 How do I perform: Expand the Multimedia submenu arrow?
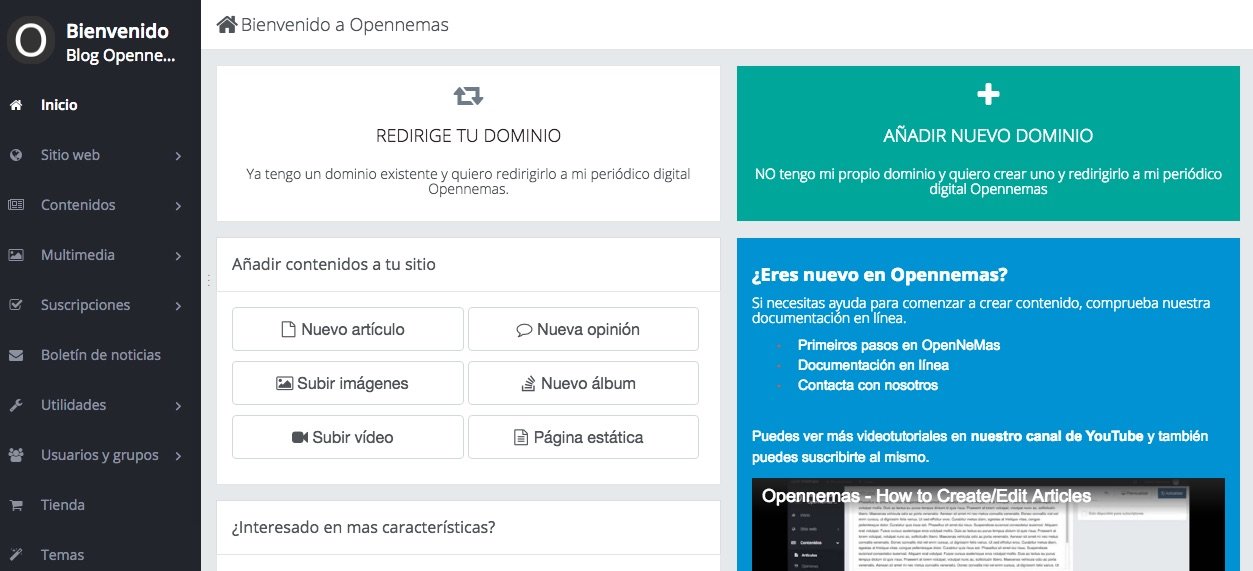click(178, 256)
